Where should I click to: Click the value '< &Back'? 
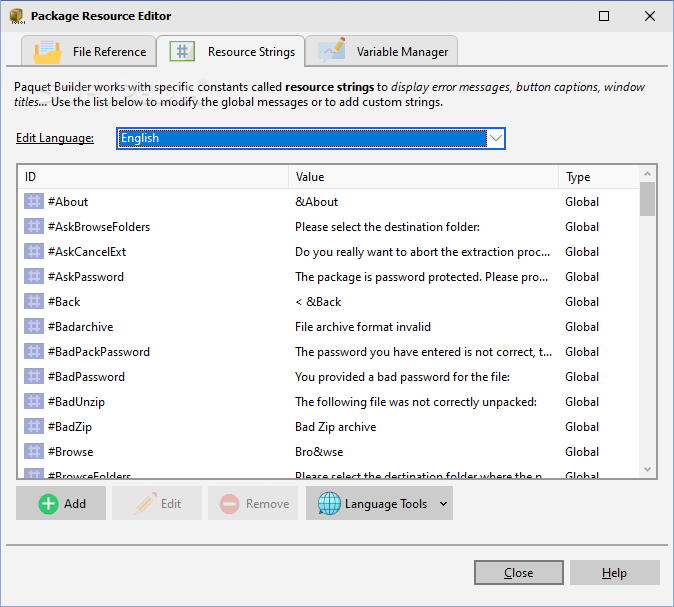tap(318, 301)
